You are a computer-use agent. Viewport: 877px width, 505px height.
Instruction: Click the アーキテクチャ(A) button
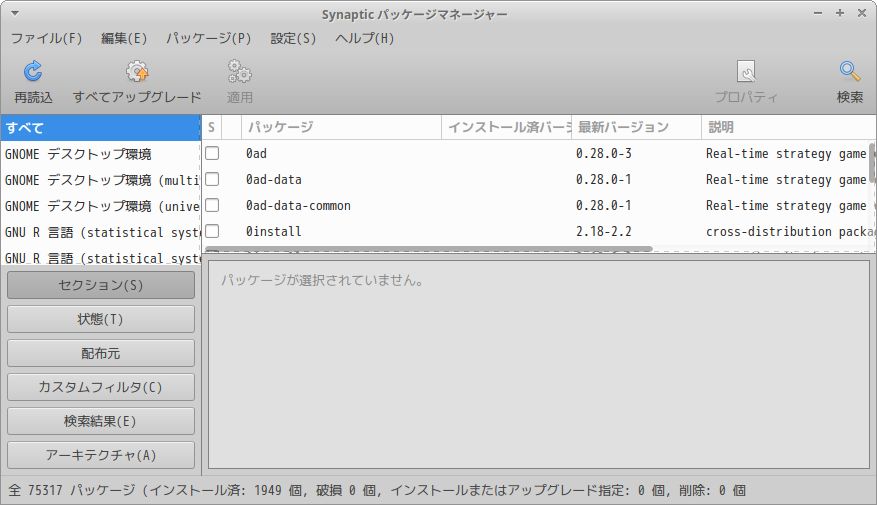tap(101, 455)
